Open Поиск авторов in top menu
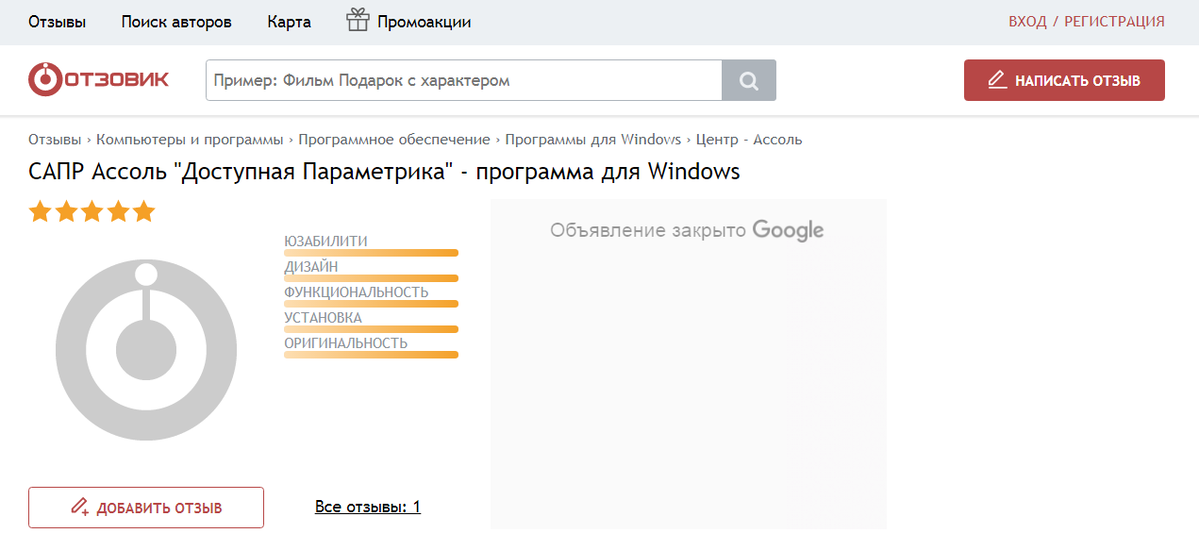Image resolution: width=1199 pixels, height=550 pixels. [177, 21]
